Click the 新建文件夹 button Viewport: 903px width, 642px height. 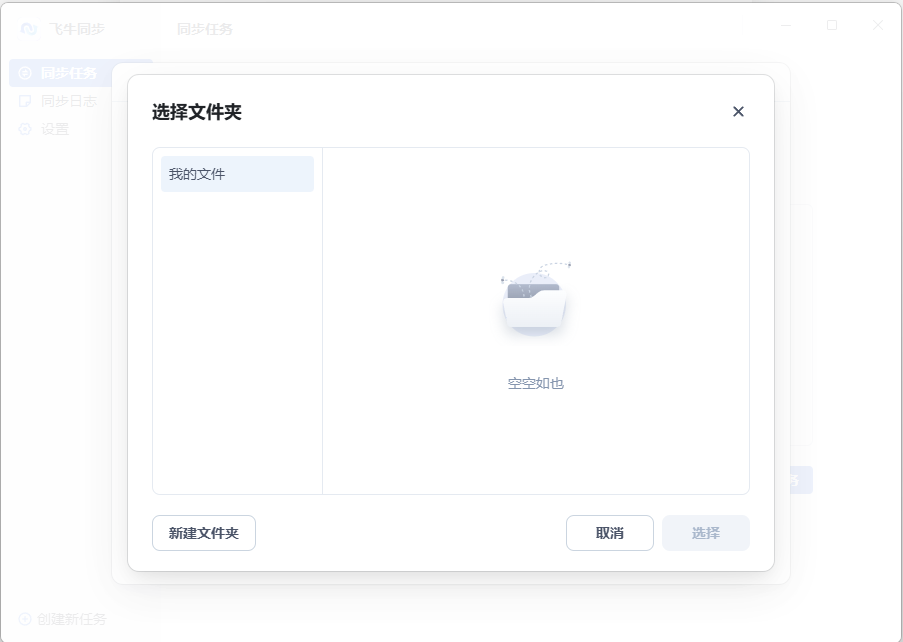pos(203,533)
